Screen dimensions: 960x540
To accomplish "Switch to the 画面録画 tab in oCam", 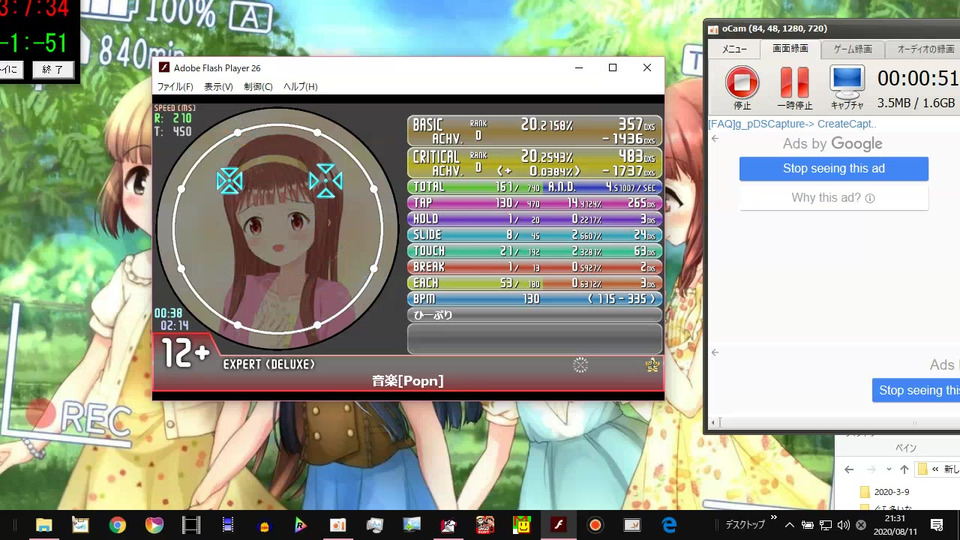I will 790,48.
